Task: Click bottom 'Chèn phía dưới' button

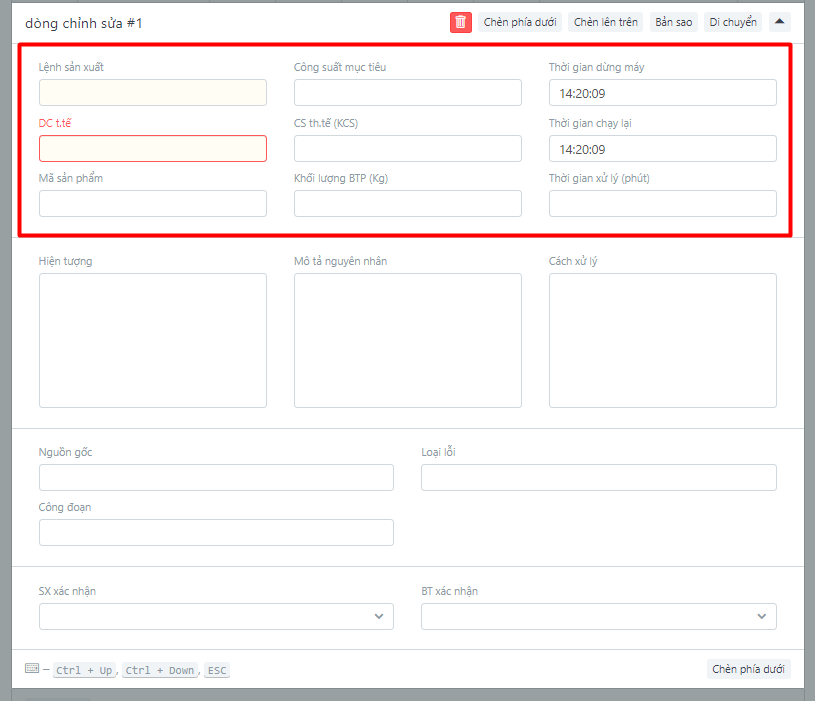Action: (x=748, y=669)
